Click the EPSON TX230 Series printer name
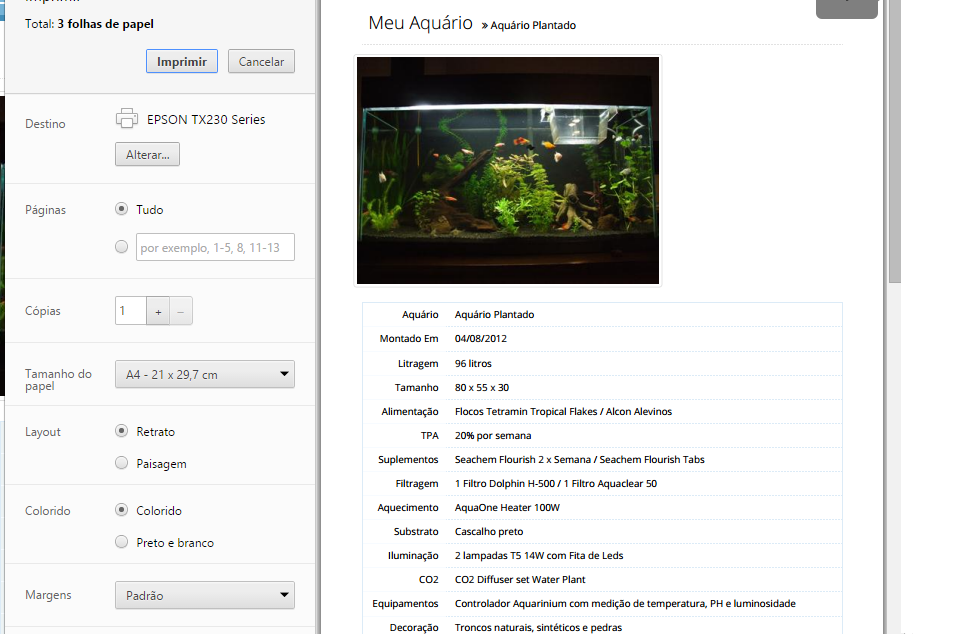The width and height of the screenshot is (958, 634). click(206, 120)
